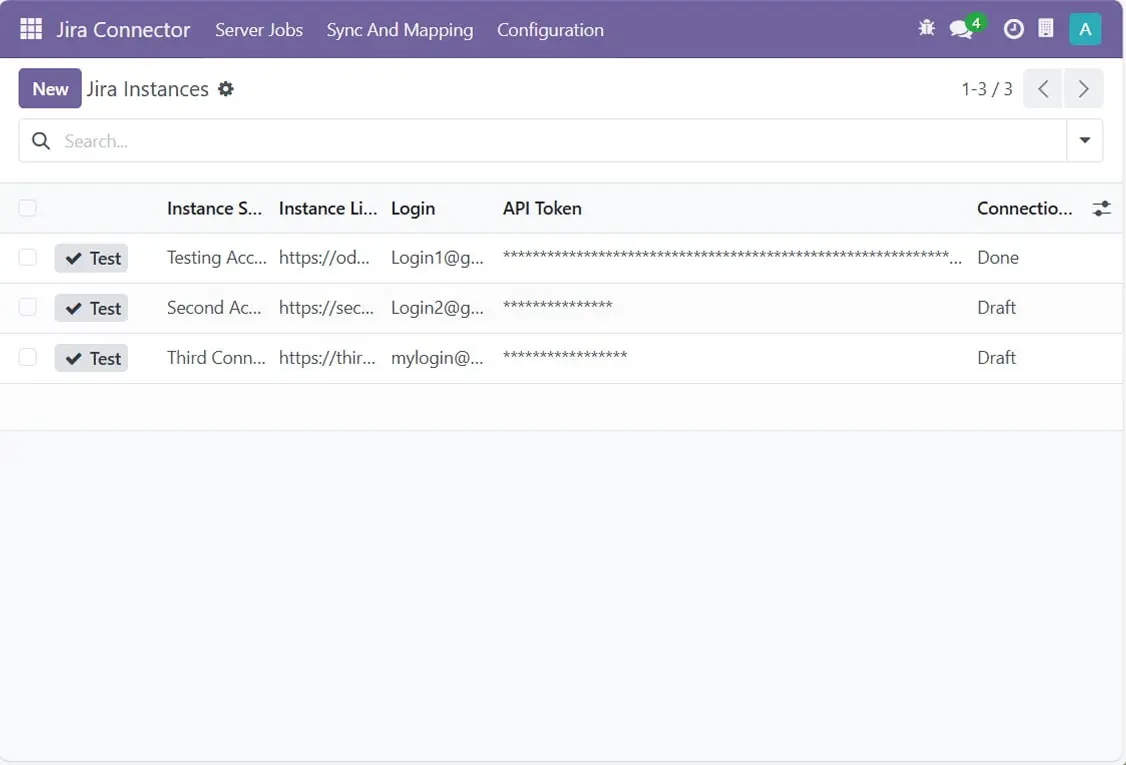
Task: Tick the checkbox for Testing Account row
Action: [x=28, y=258]
